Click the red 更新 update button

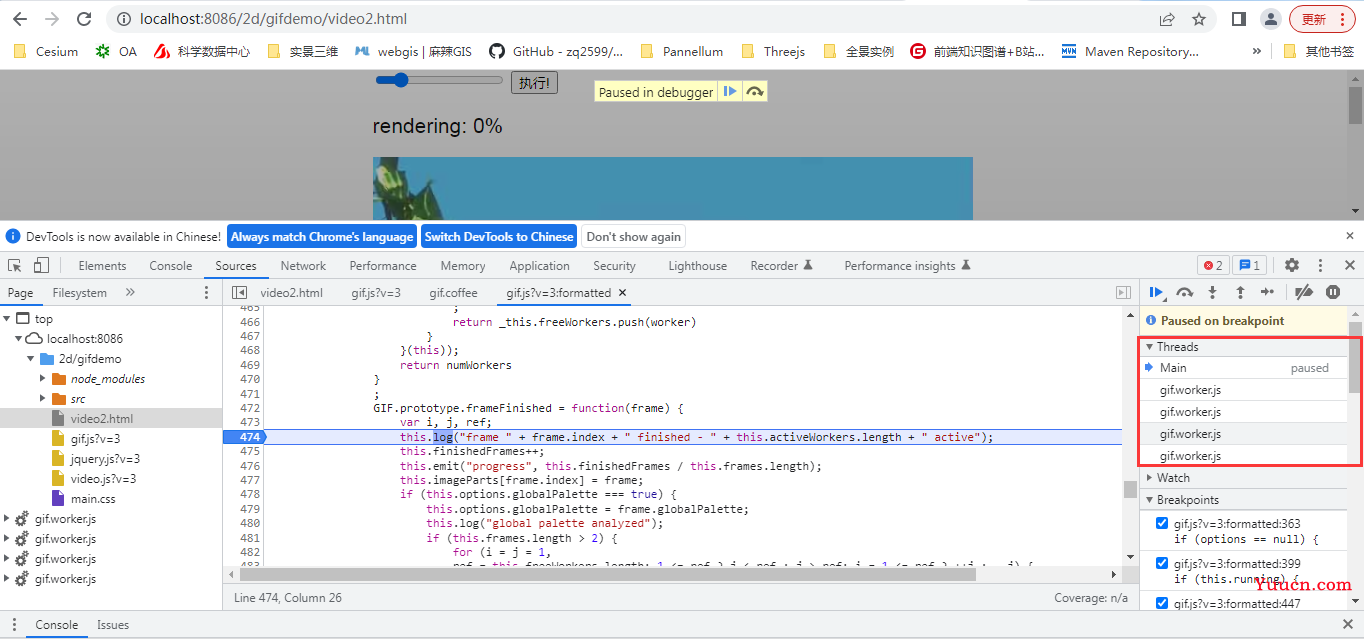1322,19
